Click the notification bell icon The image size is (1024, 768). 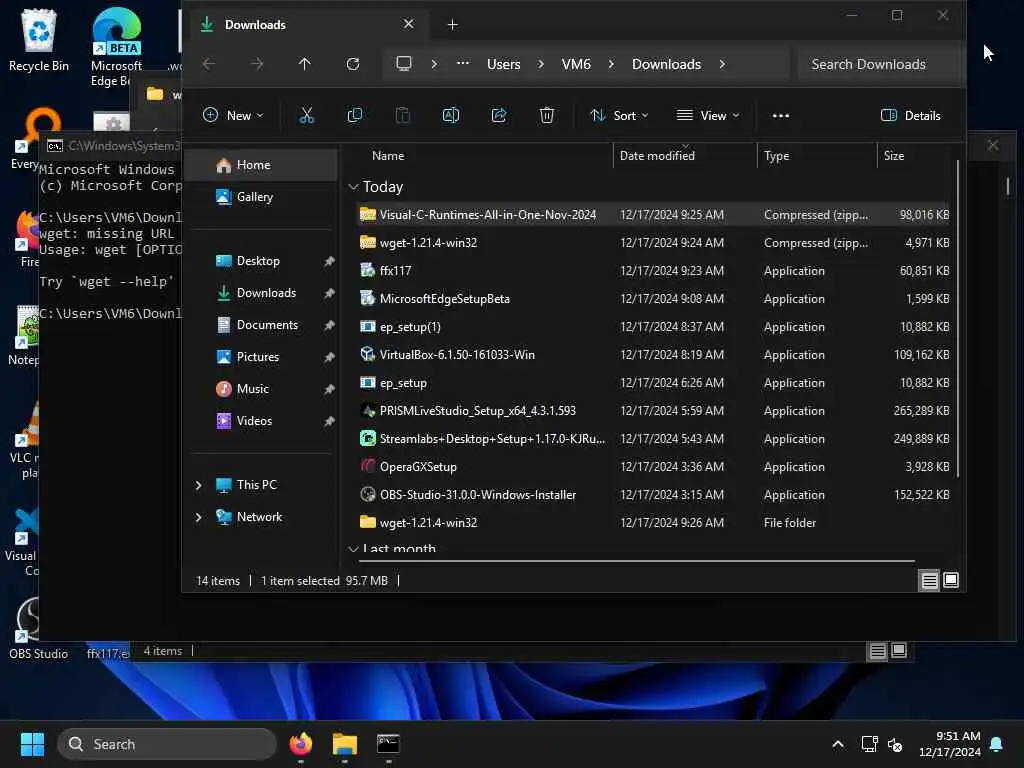pyautogui.click(x=997, y=744)
